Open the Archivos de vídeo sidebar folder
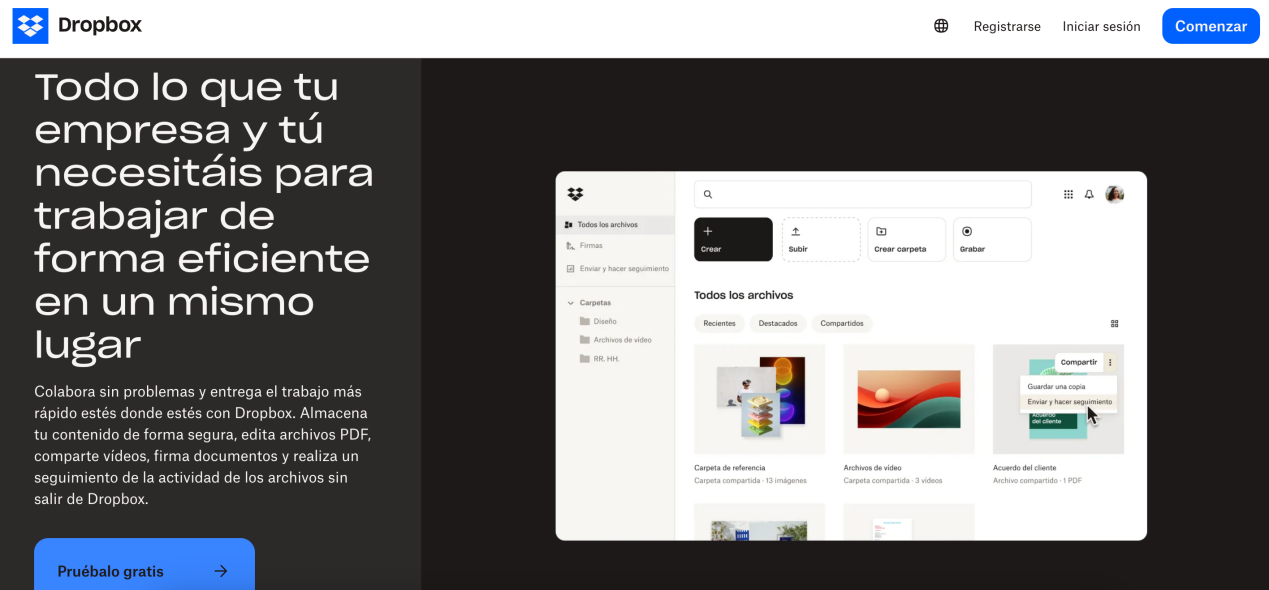Image resolution: width=1269 pixels, height=590 pixels. tap(615, 340)
